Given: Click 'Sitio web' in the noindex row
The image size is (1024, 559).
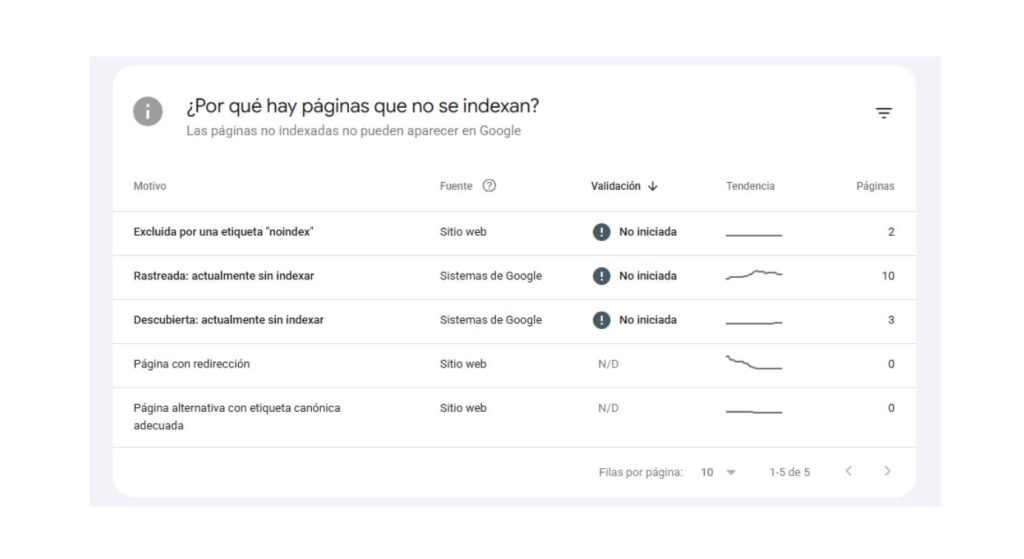Looking at the screenshot, I should [x=463, y=232].
